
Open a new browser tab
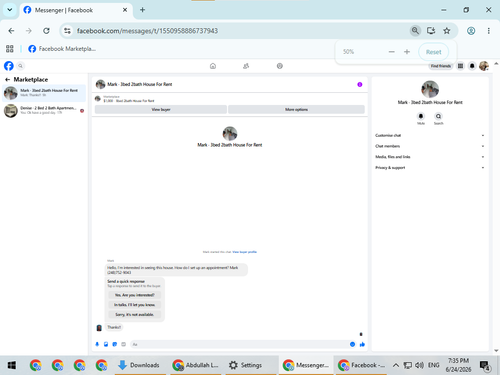pos(142,10)
